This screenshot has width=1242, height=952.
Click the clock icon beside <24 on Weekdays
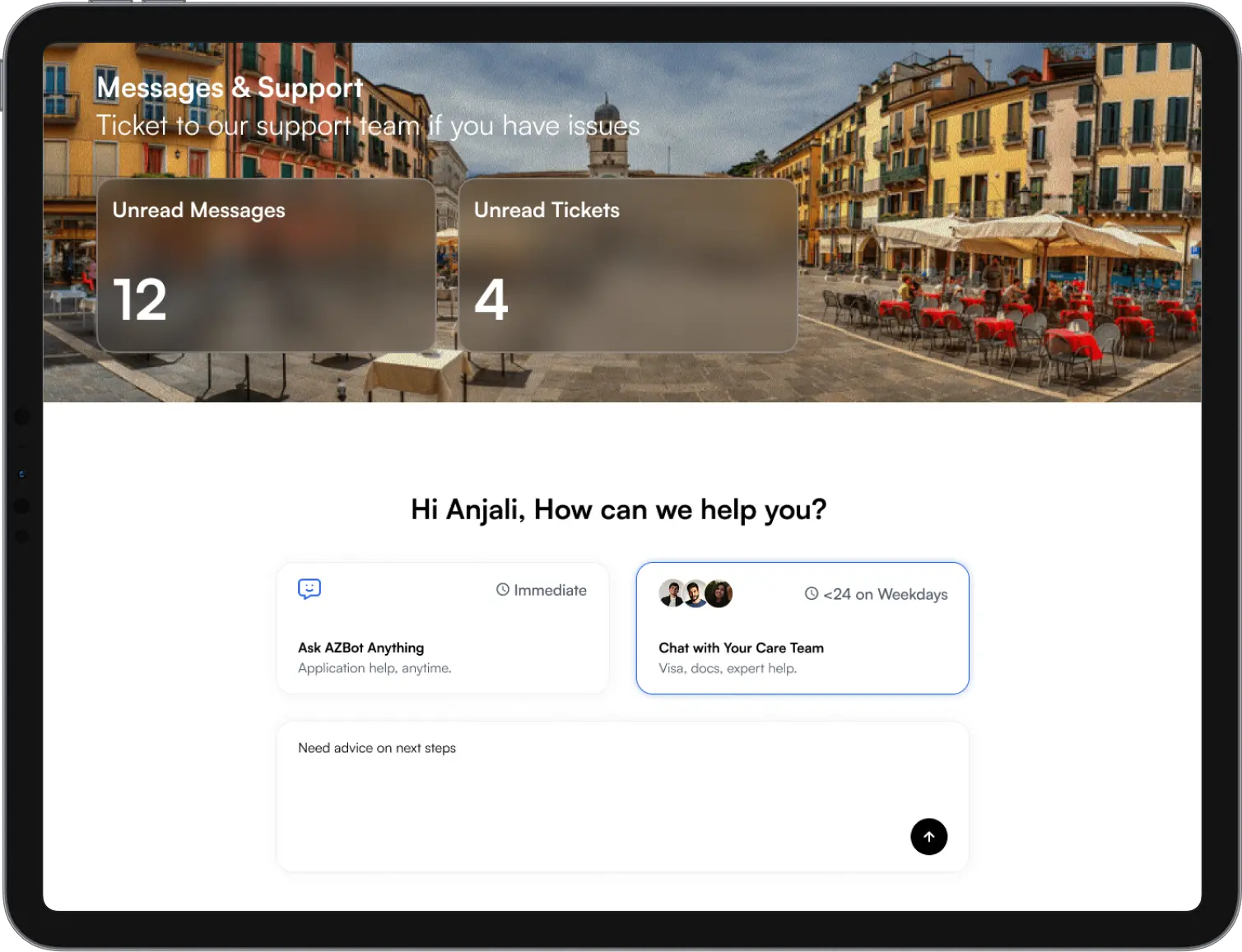coord(812,593)
